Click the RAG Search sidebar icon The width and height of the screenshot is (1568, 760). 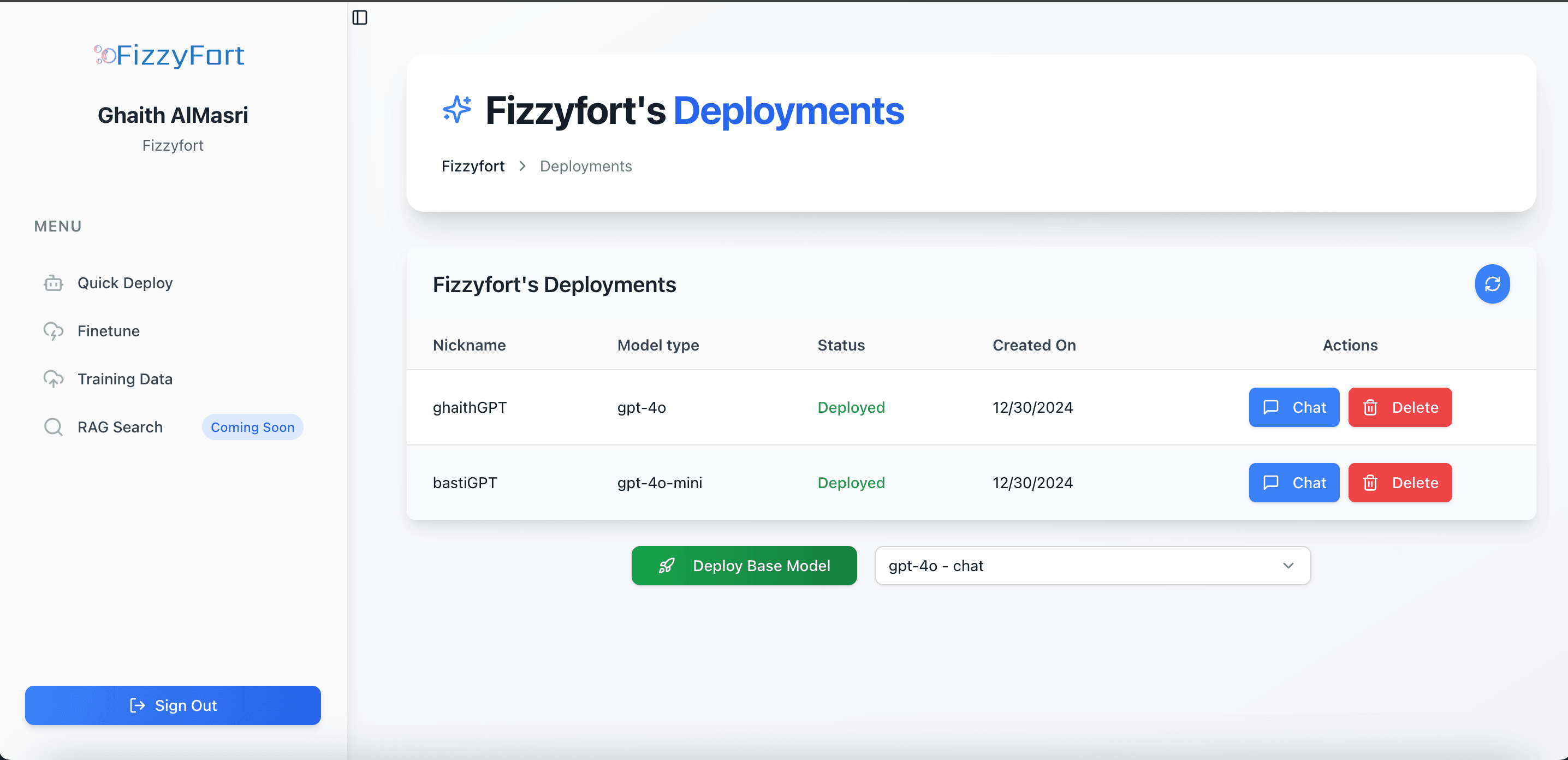click(x=53, y=427)
